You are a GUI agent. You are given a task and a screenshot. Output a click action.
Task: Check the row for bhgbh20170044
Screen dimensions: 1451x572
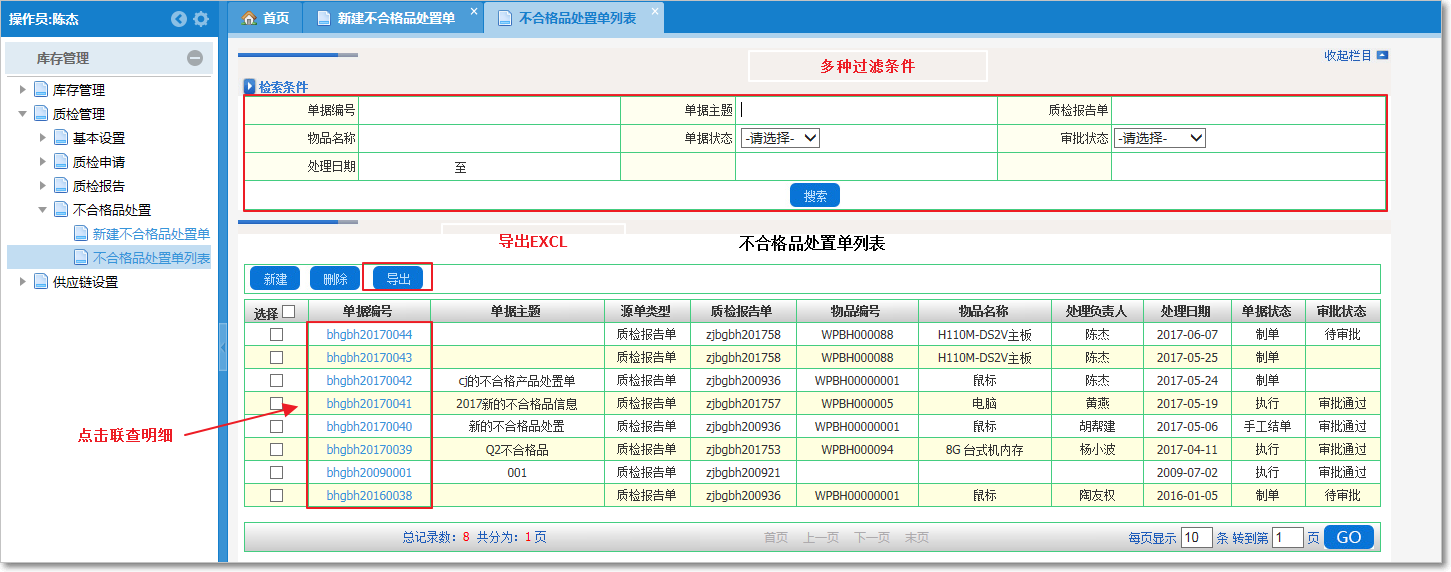pyautogui.click(x=276, y=335)
